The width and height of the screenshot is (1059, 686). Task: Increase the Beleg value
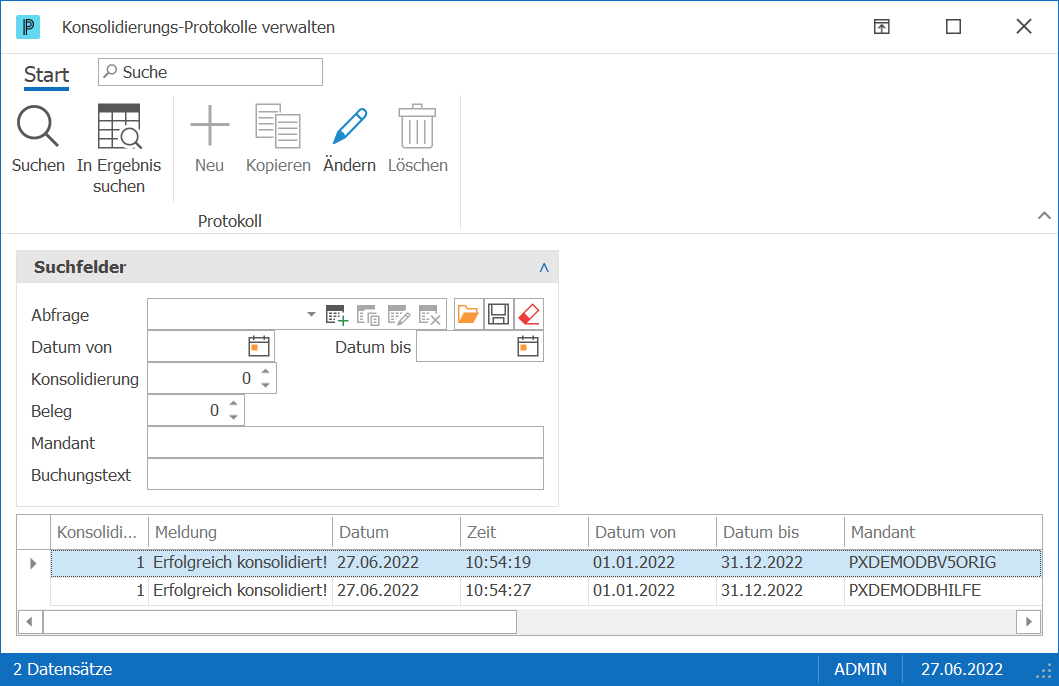tap(234, 403)
